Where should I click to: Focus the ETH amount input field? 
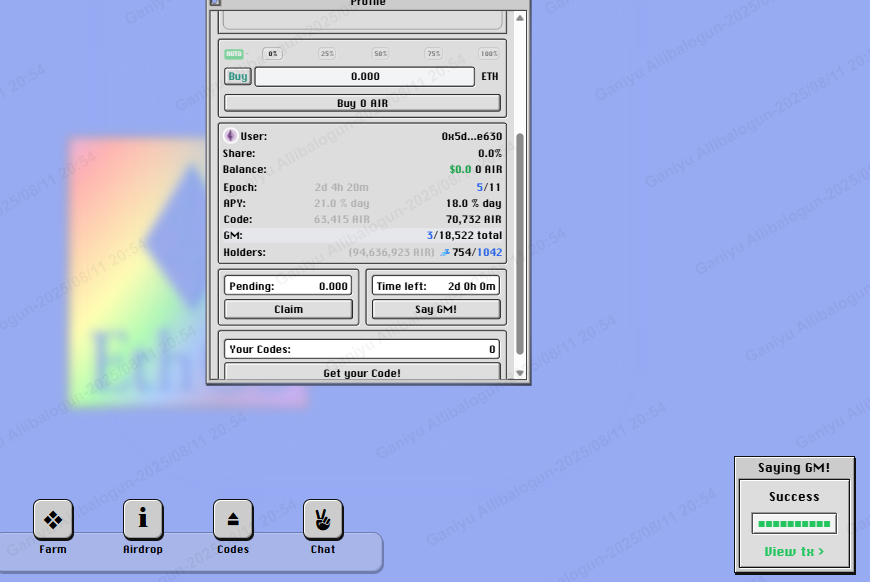click(x=365, y=77)
